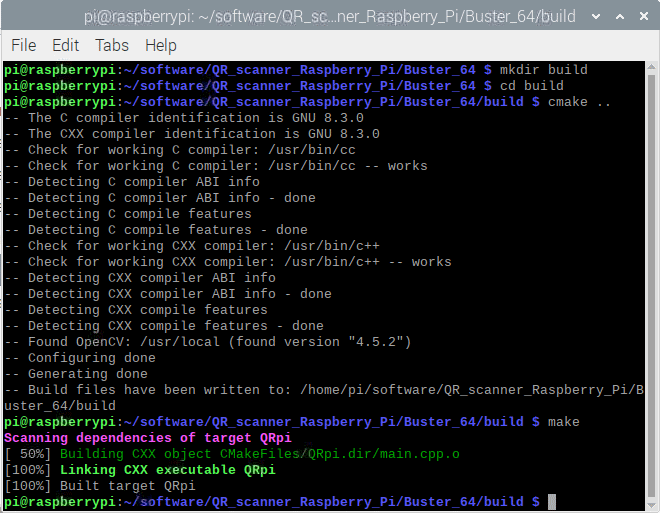Open the Help menu

click(x=161, y=45)
